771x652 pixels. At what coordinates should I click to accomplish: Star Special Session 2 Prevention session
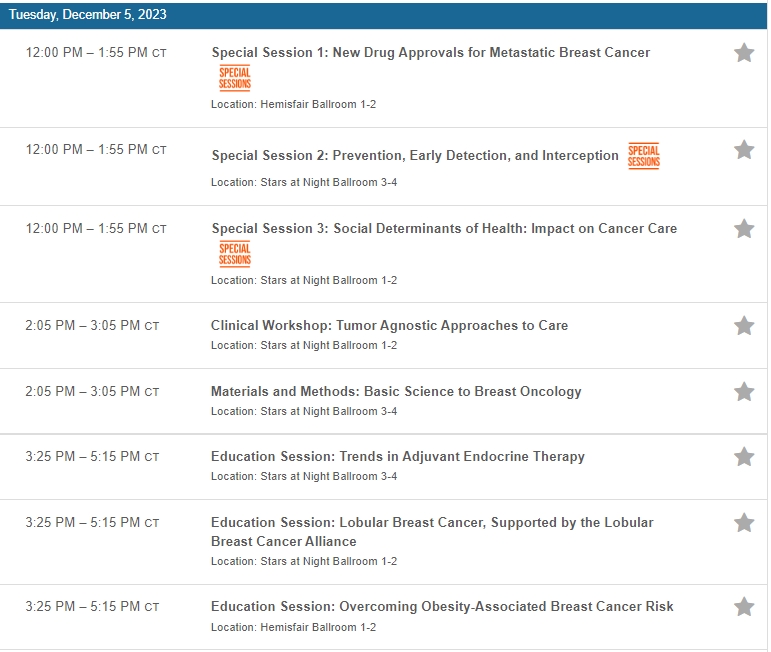click(x=744, y=150)
